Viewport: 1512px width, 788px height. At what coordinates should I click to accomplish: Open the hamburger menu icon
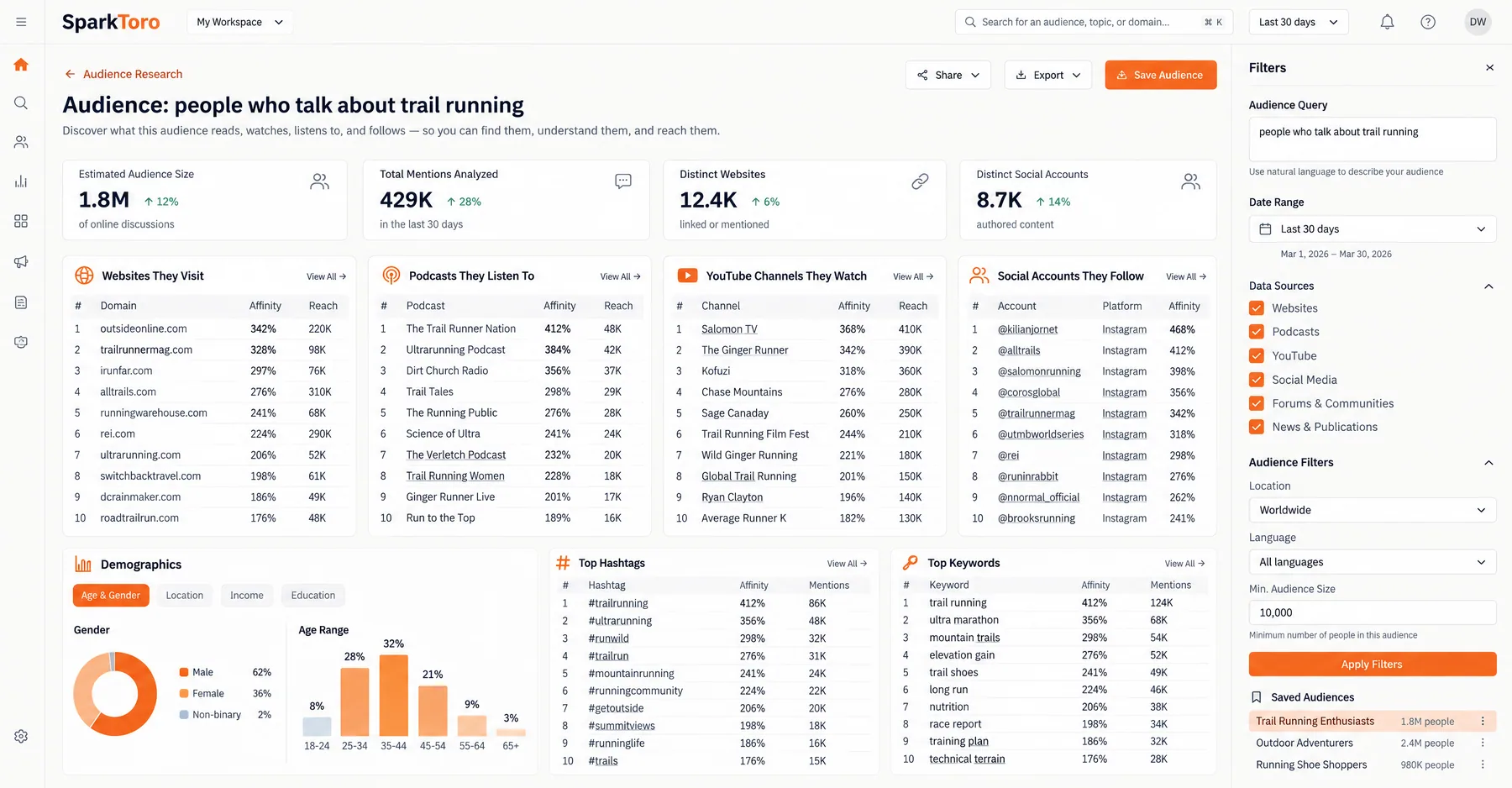[x=21, y=22]
